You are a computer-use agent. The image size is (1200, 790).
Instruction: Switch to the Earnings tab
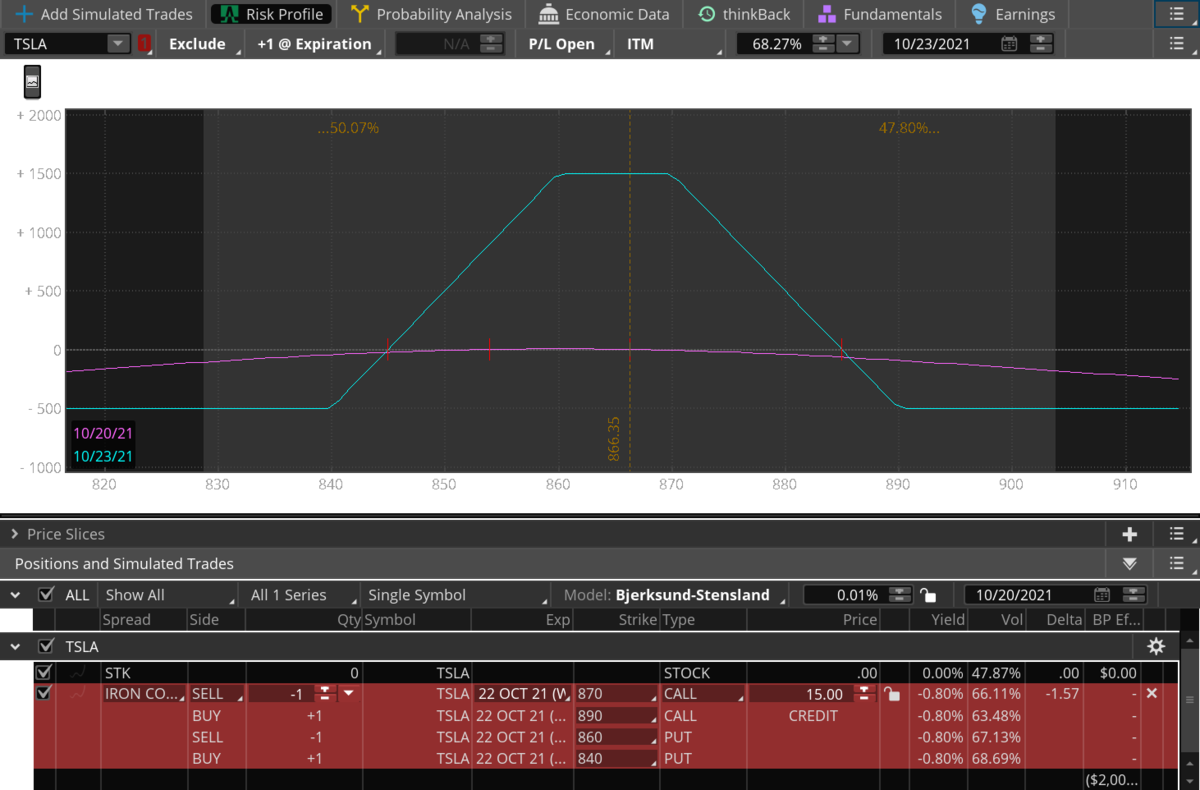point(1014,15)
